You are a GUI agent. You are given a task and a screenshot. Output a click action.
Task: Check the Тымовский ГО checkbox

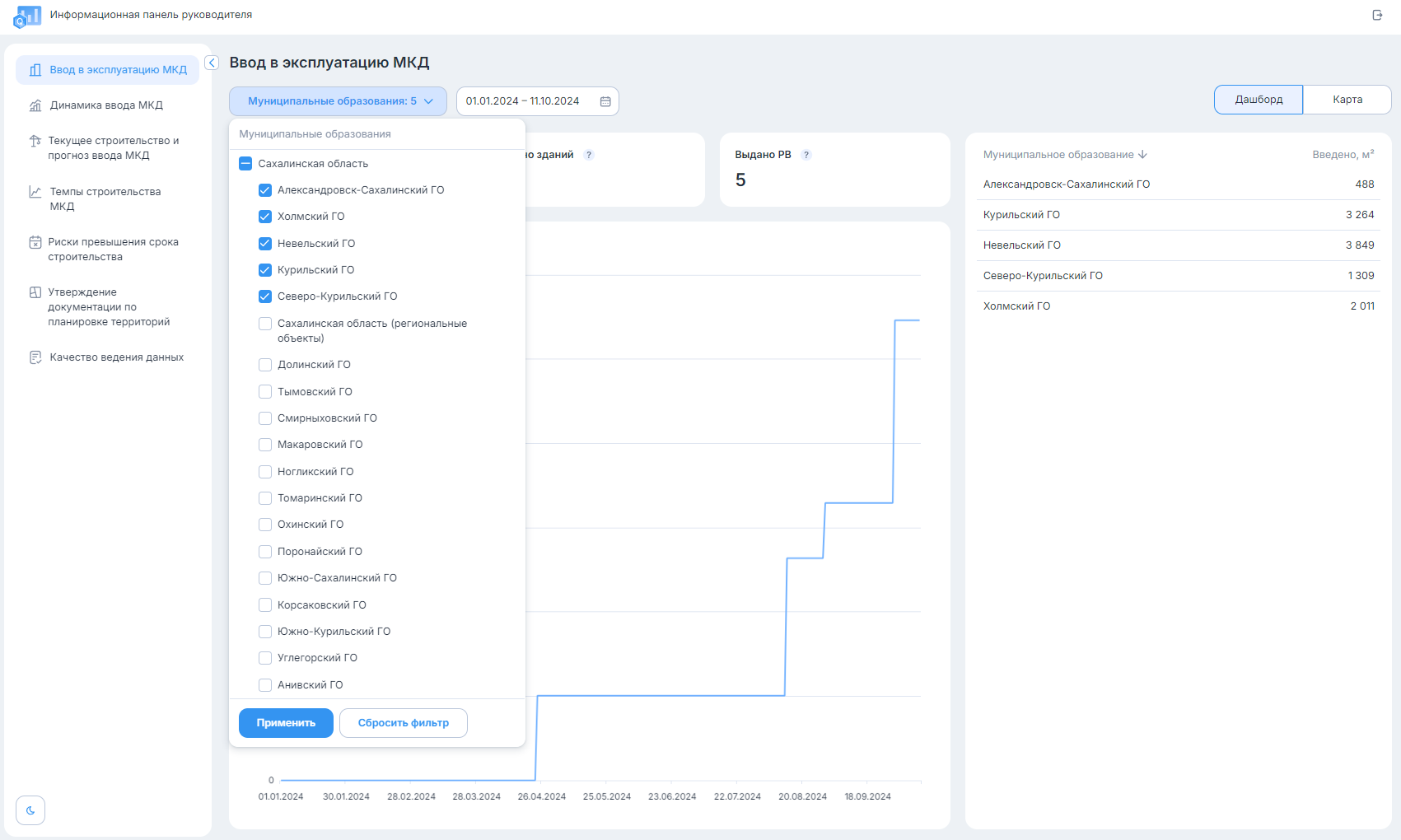point(265,392)
